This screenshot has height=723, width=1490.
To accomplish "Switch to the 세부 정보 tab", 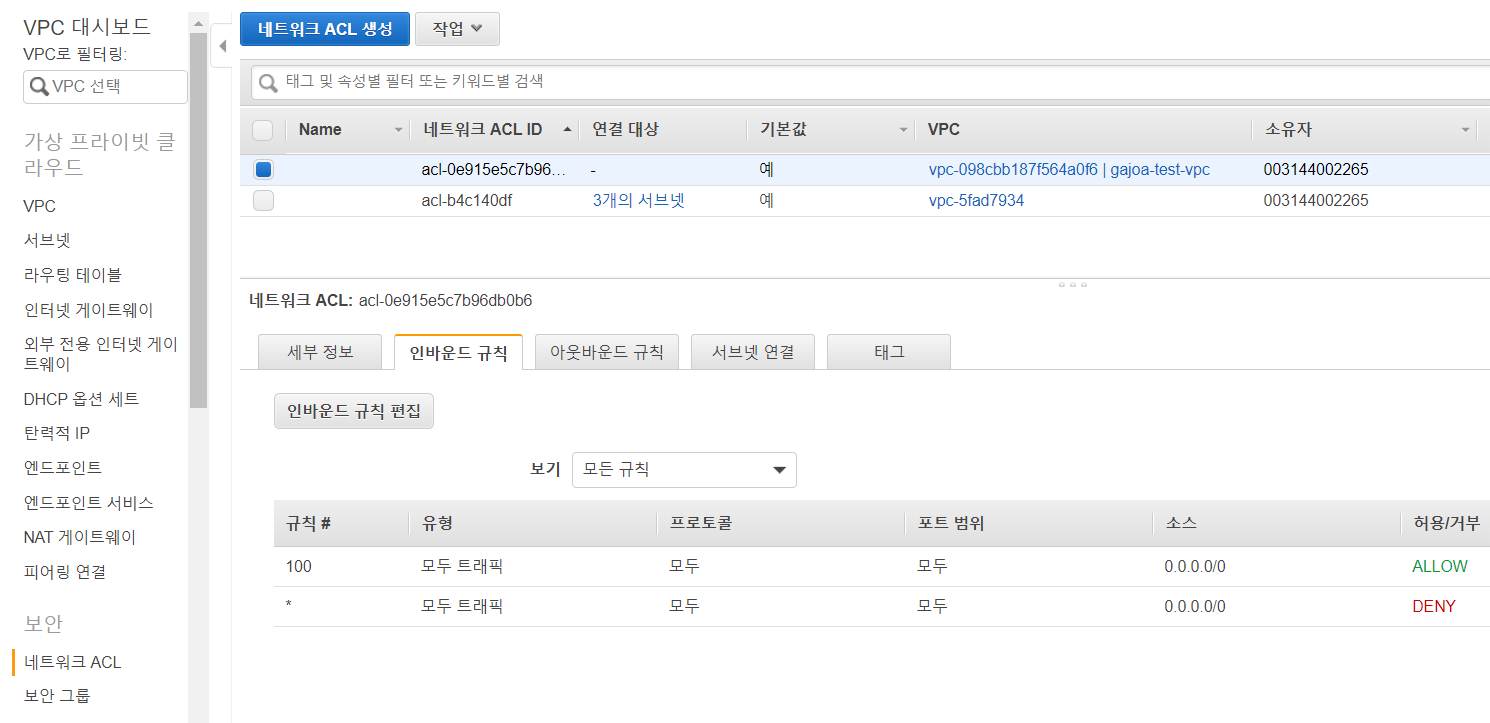I will [x=320, y=352].
